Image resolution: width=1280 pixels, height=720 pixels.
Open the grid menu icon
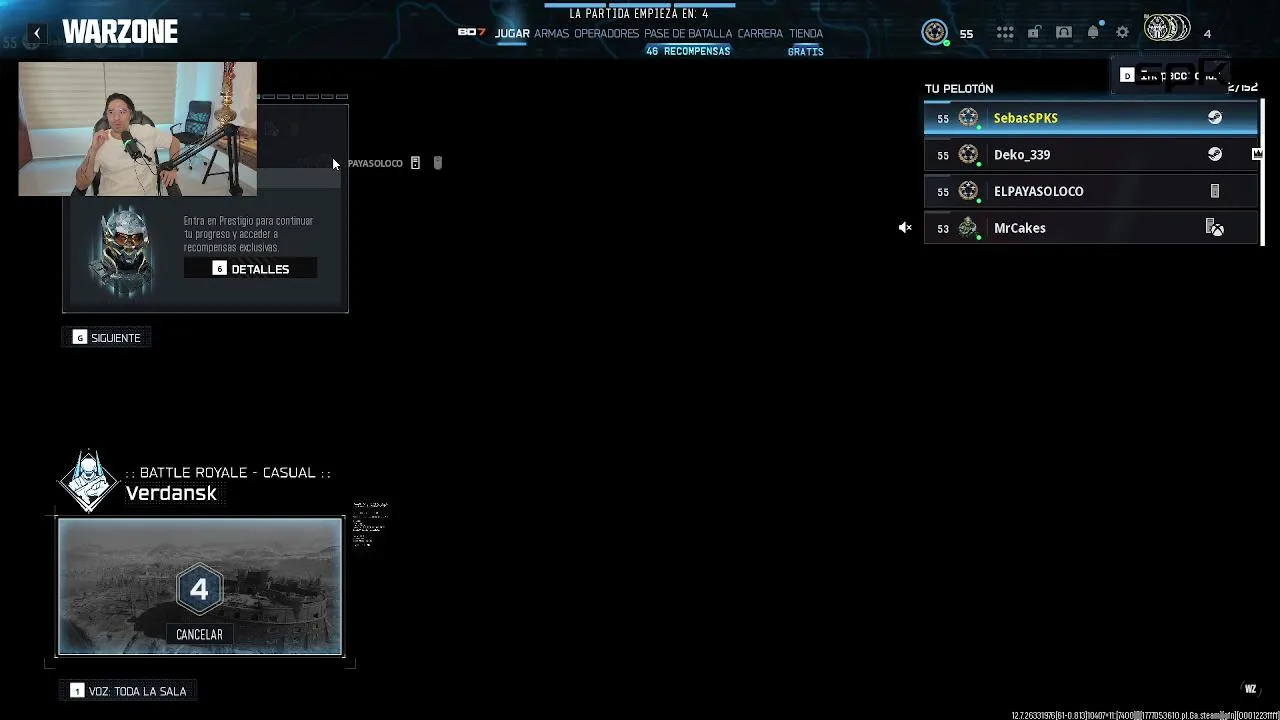point(1005,33)
